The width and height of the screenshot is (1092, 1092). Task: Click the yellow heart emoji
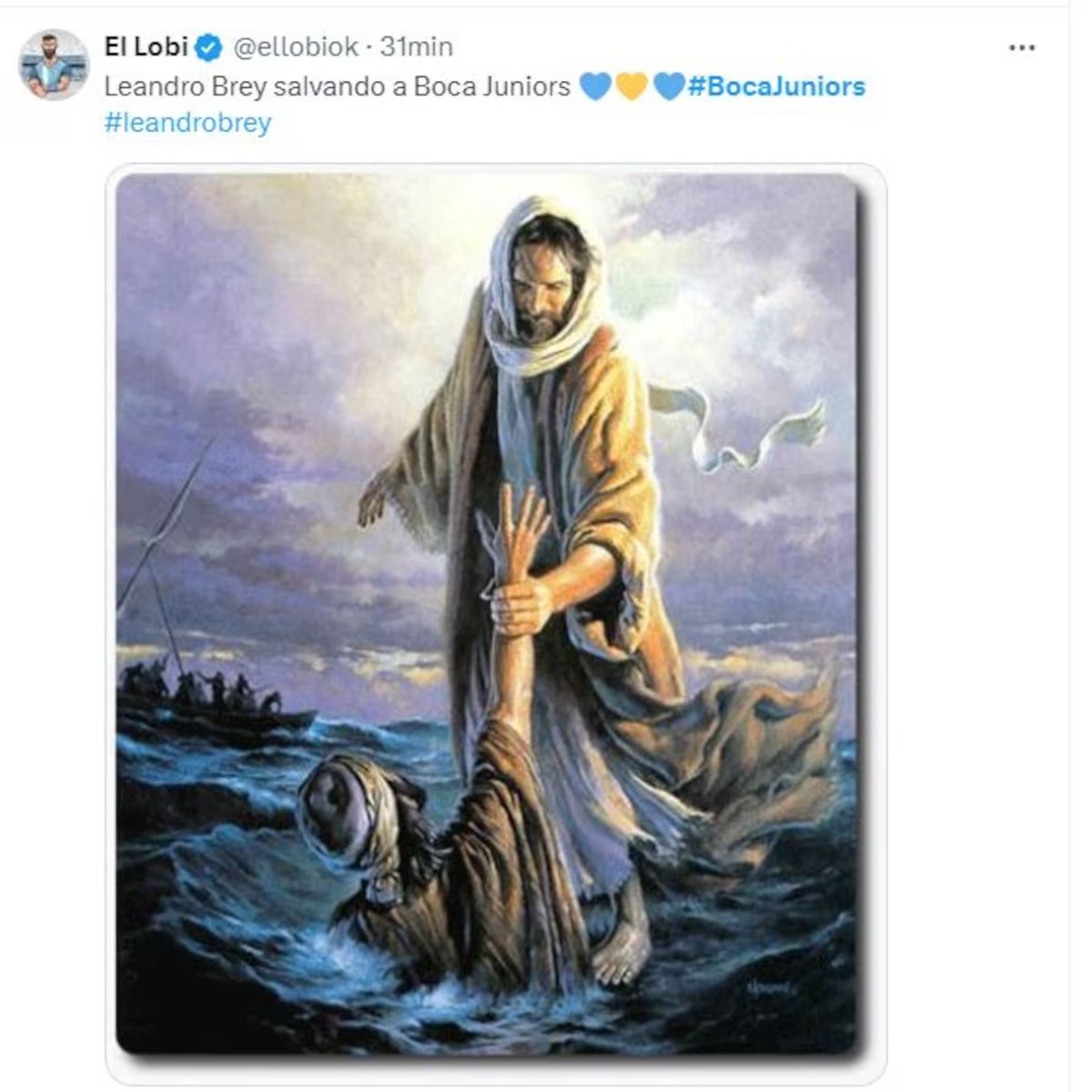[x=631, y=87]
